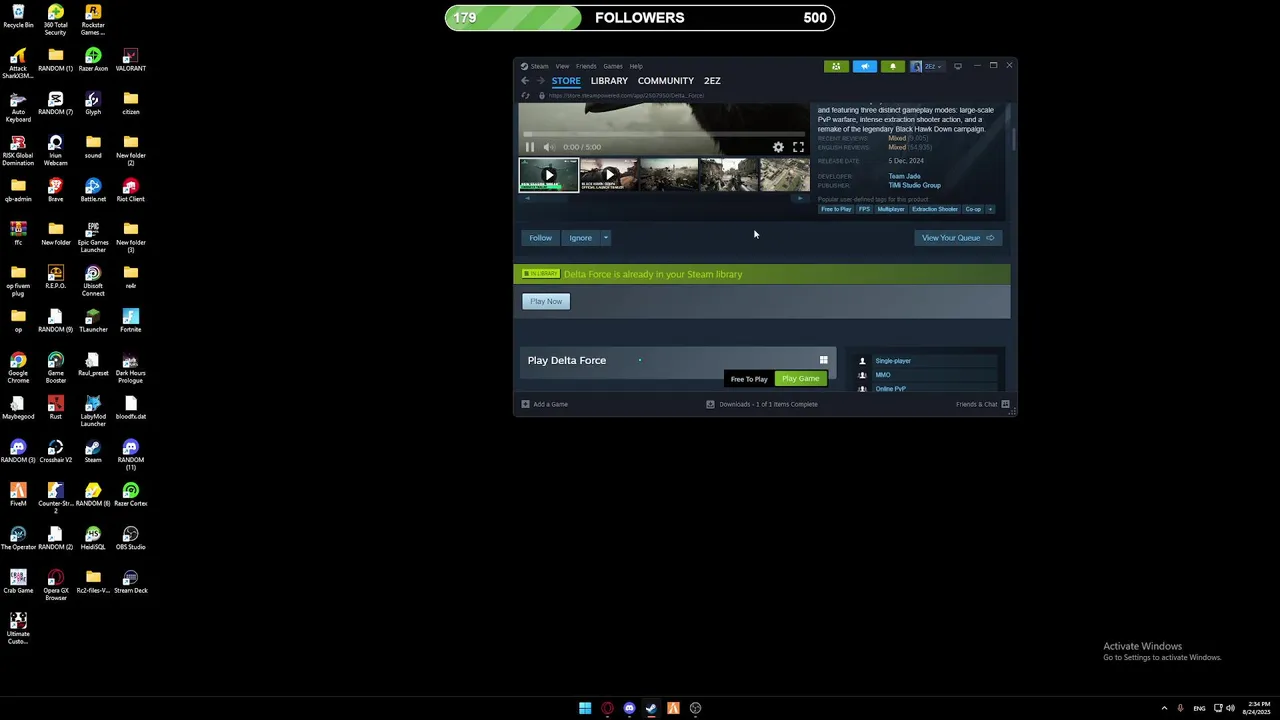Select the OBS Studio desktop icon
Screen dimensions: 1280x720
pos(130,538)
